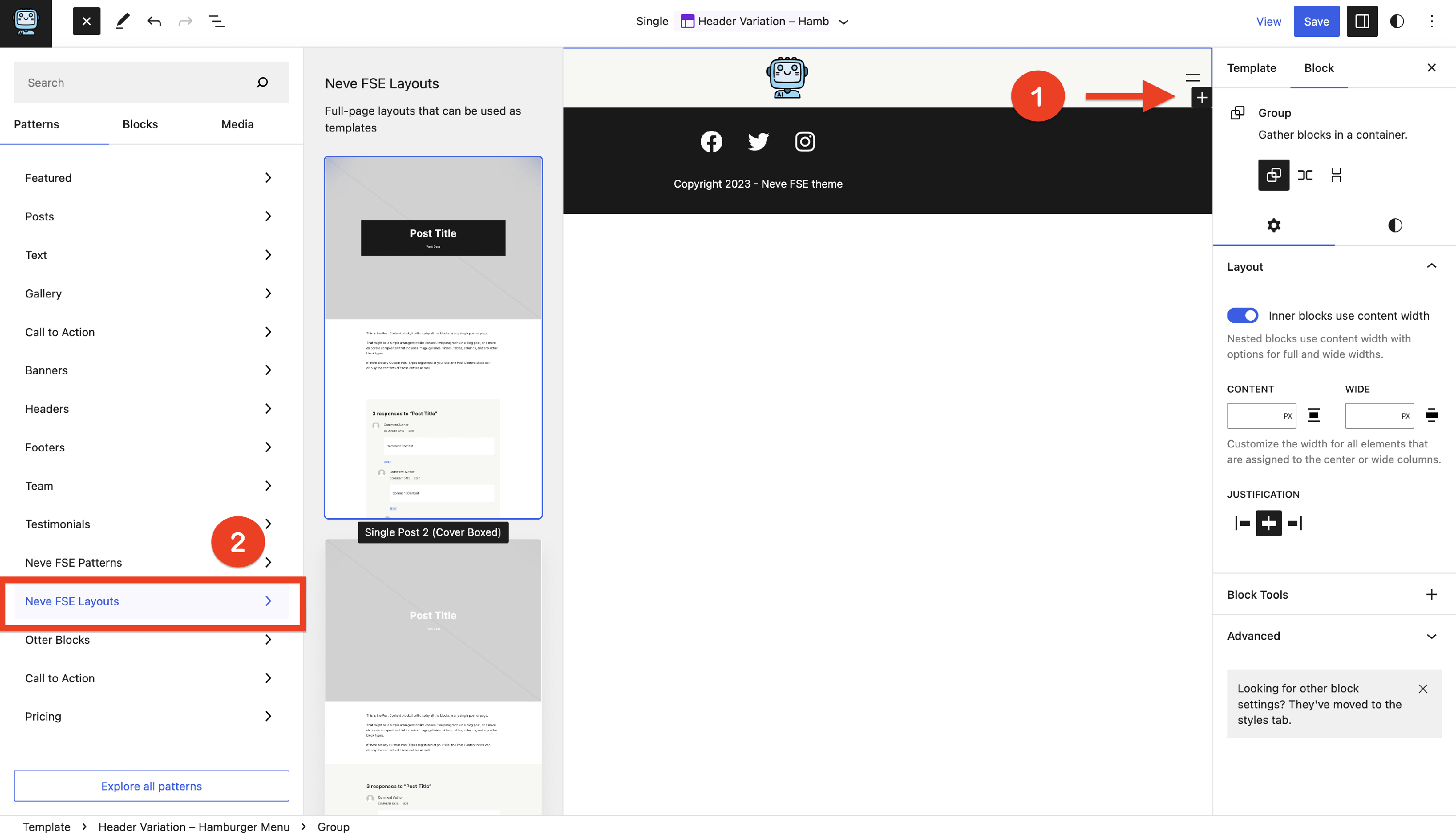Switch to the Template sidebar tab
Image resolution: width=1456 pixels, height=837 pixels.
[1251, 68]
